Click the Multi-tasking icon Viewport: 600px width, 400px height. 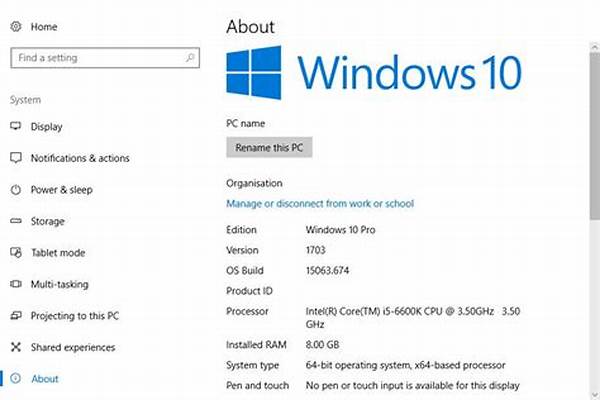click(x=16, y=284)
